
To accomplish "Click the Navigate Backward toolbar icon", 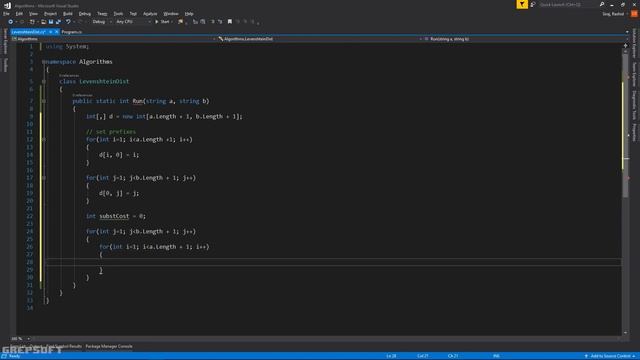I will (11, 22).
